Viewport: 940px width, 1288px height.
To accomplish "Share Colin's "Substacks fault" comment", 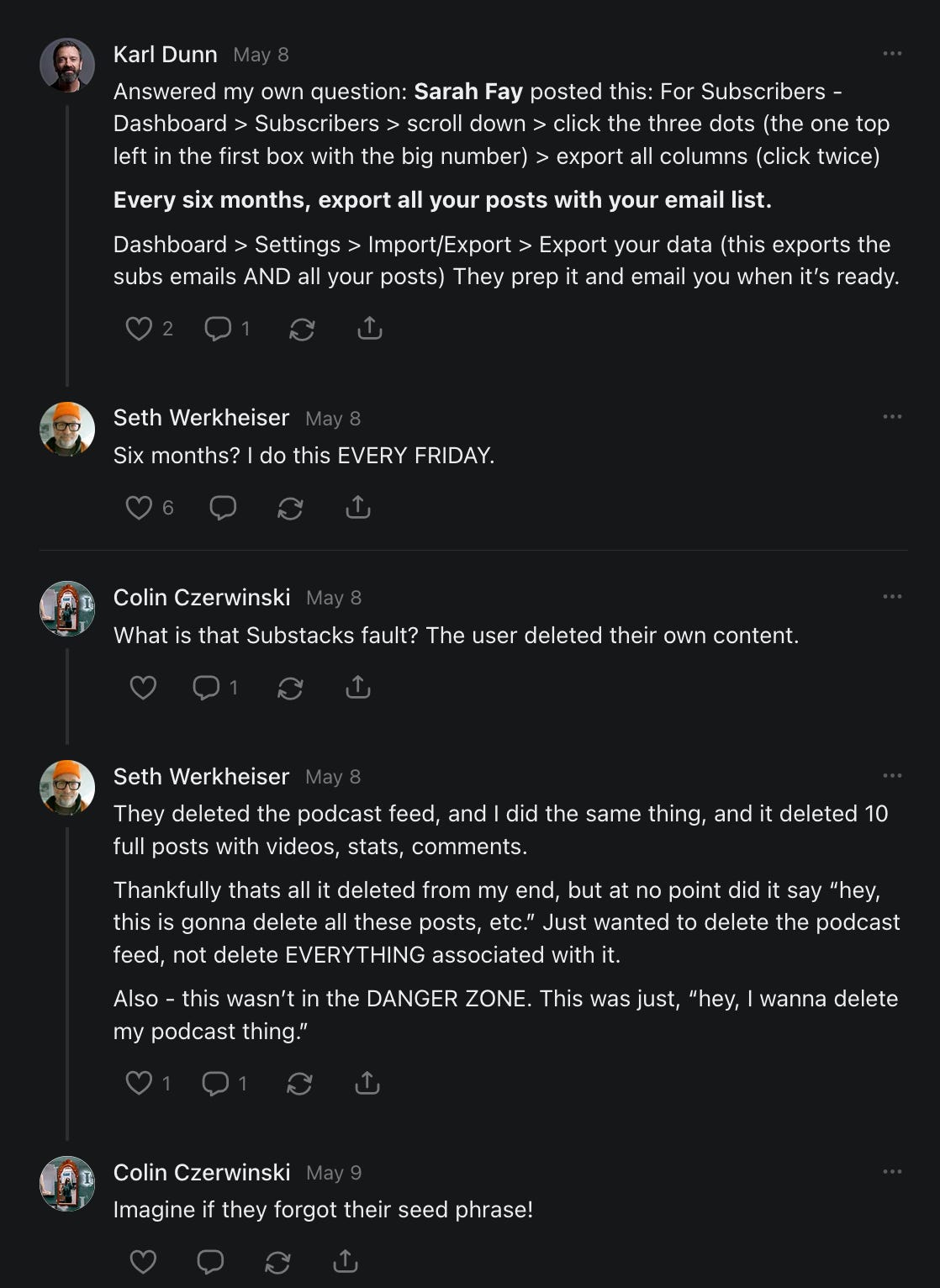I will click(x=358, y=687).
